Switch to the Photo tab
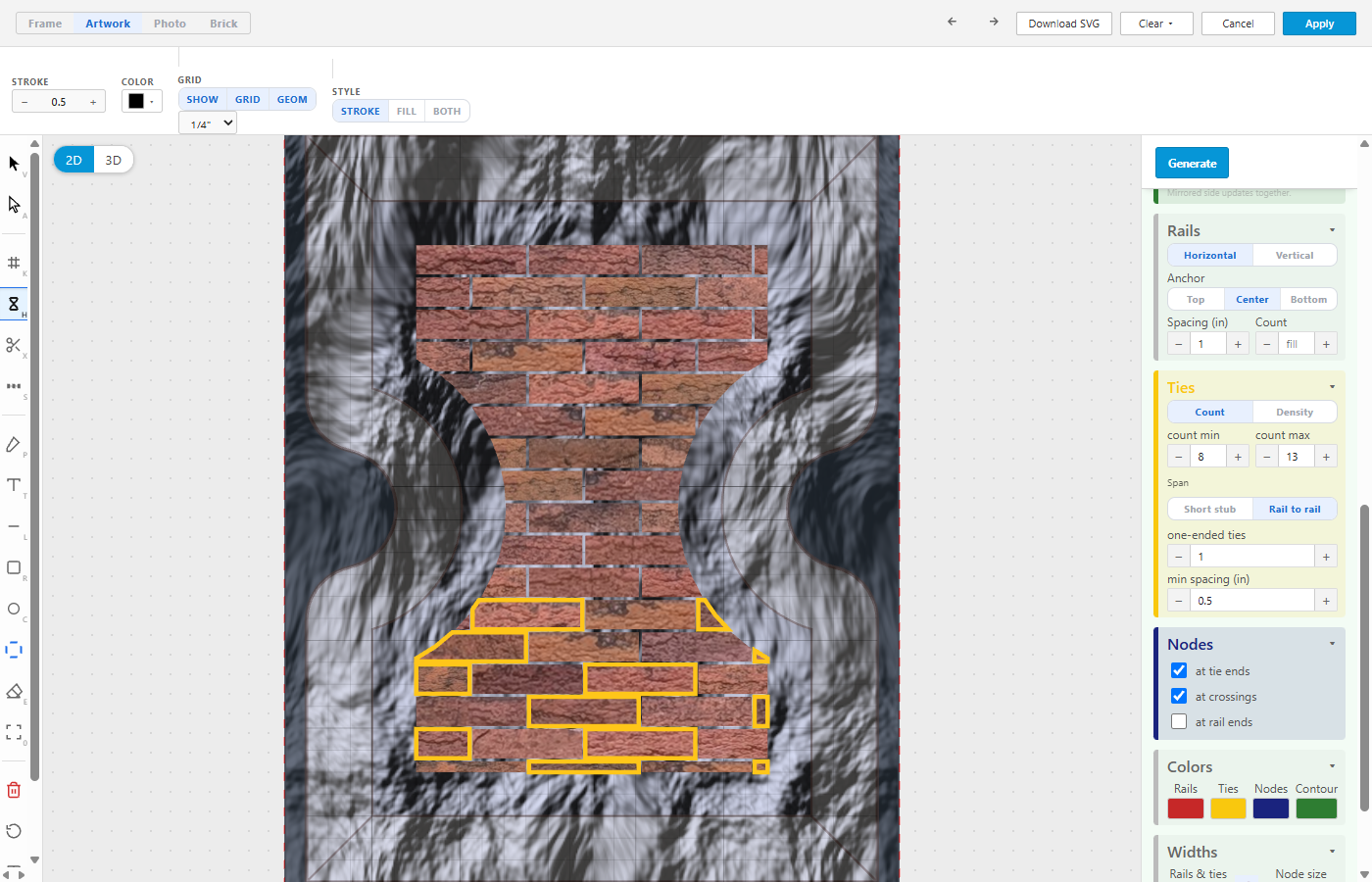 [170, 24]
